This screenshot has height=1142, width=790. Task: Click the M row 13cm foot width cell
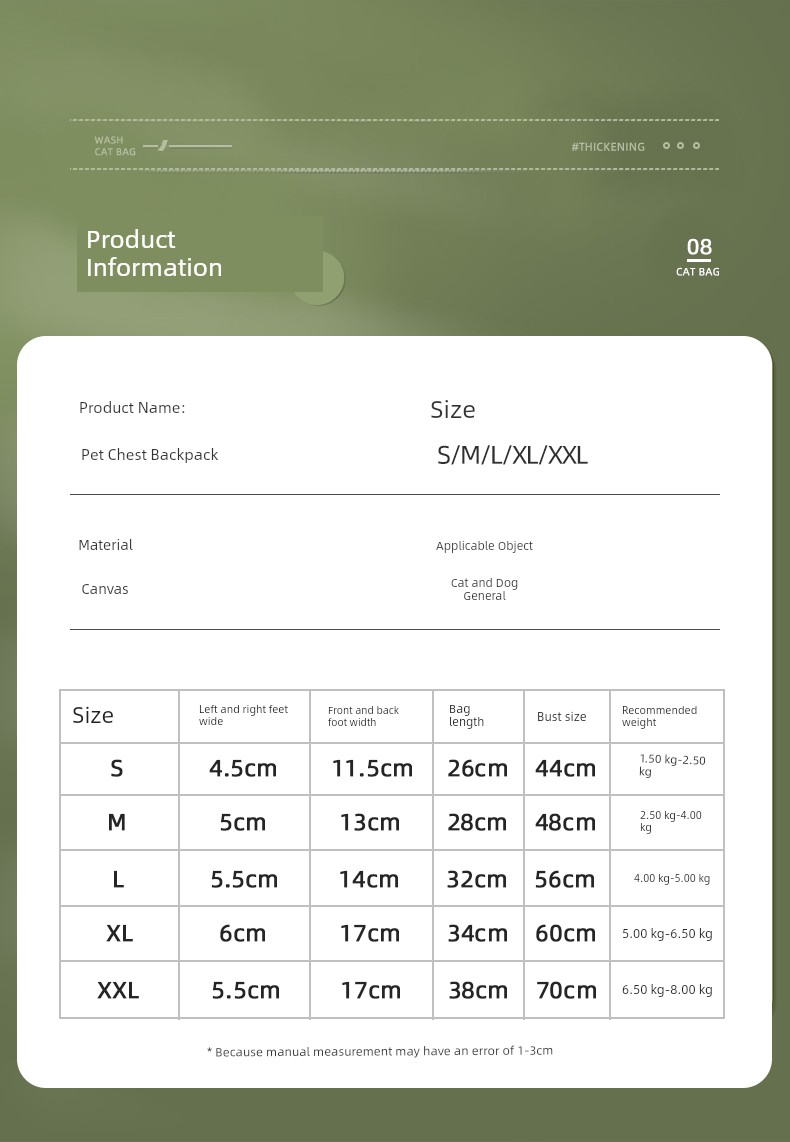click(371, 822)
